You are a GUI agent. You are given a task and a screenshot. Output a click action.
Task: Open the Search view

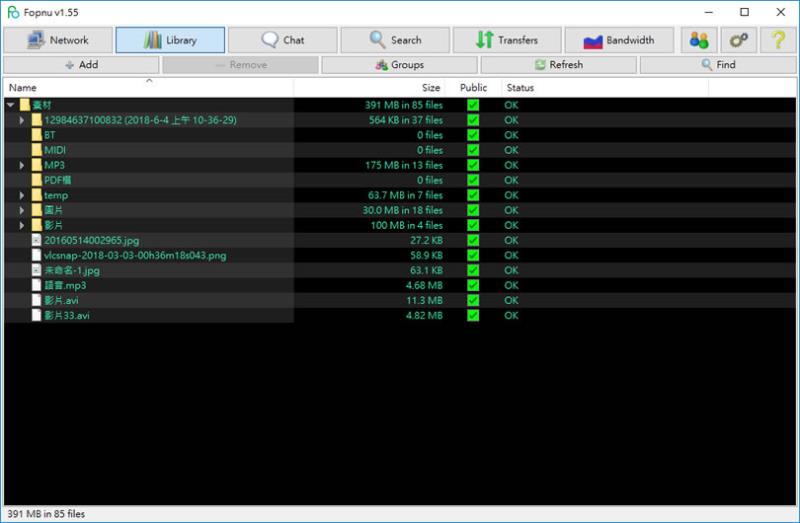395,40
